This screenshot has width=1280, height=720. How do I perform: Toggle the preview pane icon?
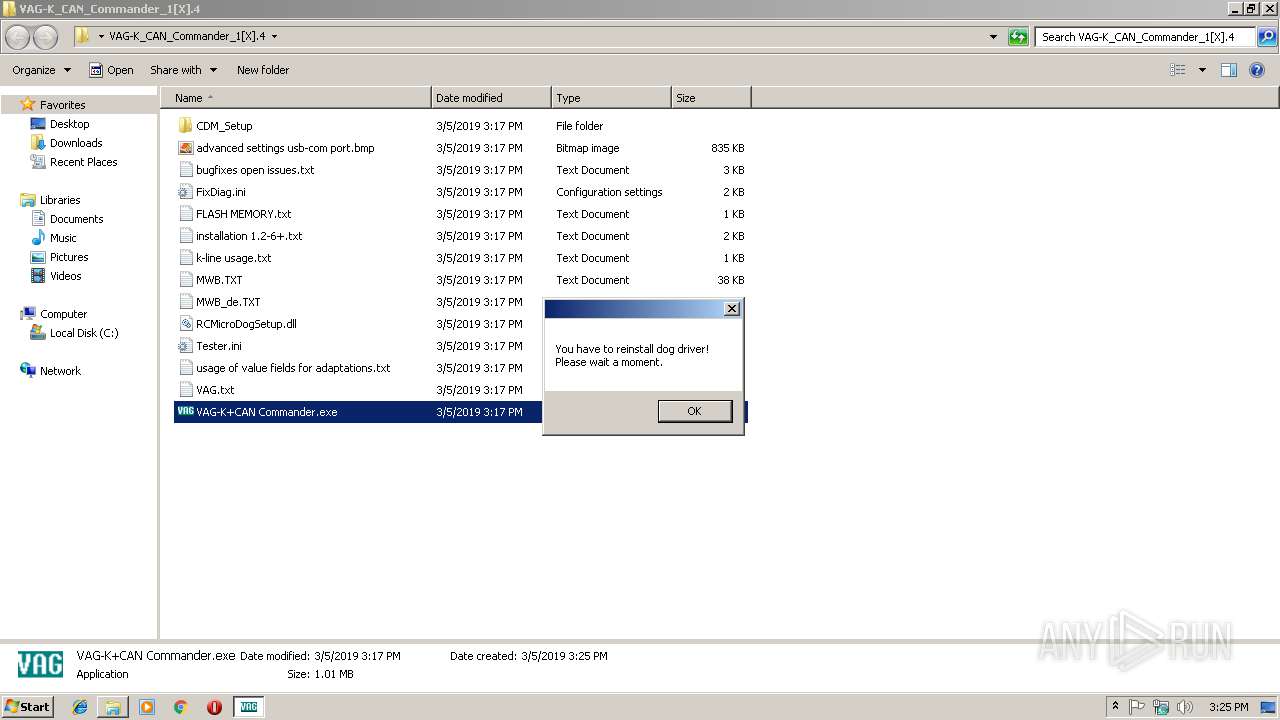tap(1229, 70)
